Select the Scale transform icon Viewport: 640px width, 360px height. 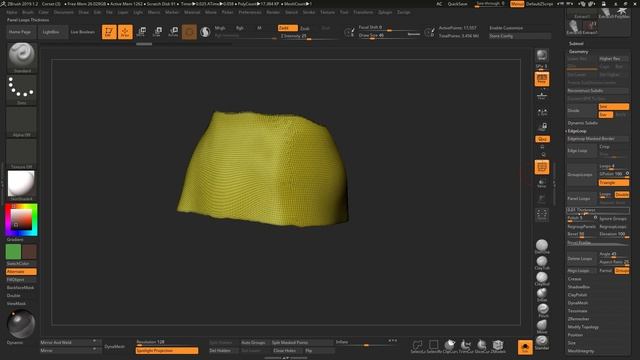click(x=157, y=32)
